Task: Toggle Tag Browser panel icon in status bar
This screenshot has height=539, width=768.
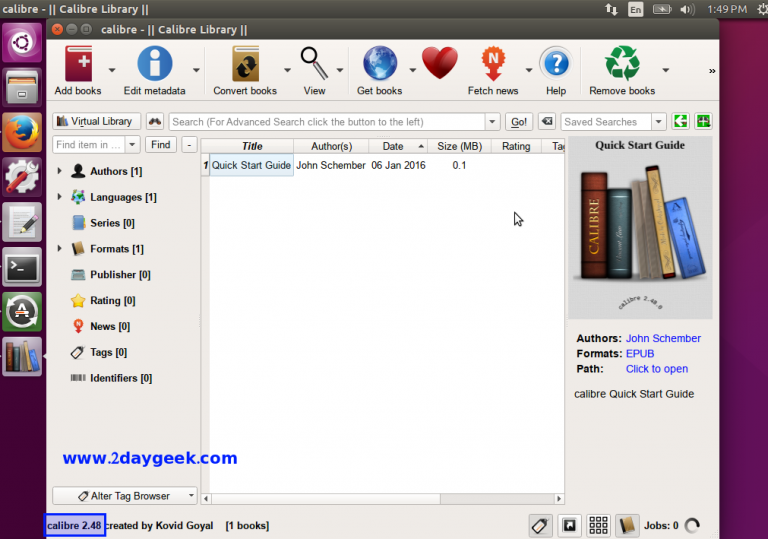Action: point(540,526)
